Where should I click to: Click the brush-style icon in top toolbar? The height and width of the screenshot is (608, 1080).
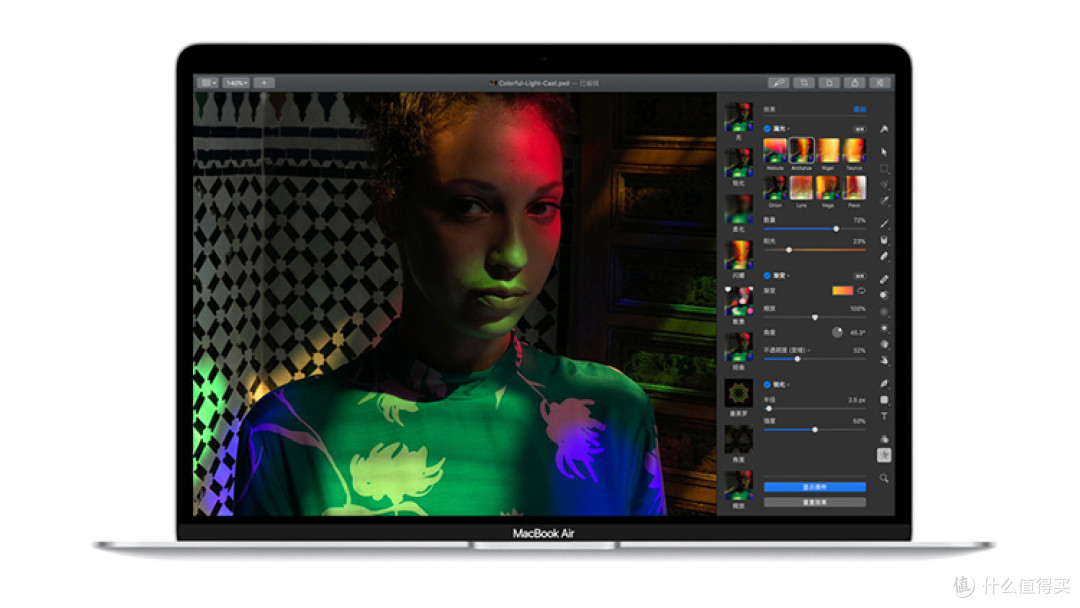[778, 83]
